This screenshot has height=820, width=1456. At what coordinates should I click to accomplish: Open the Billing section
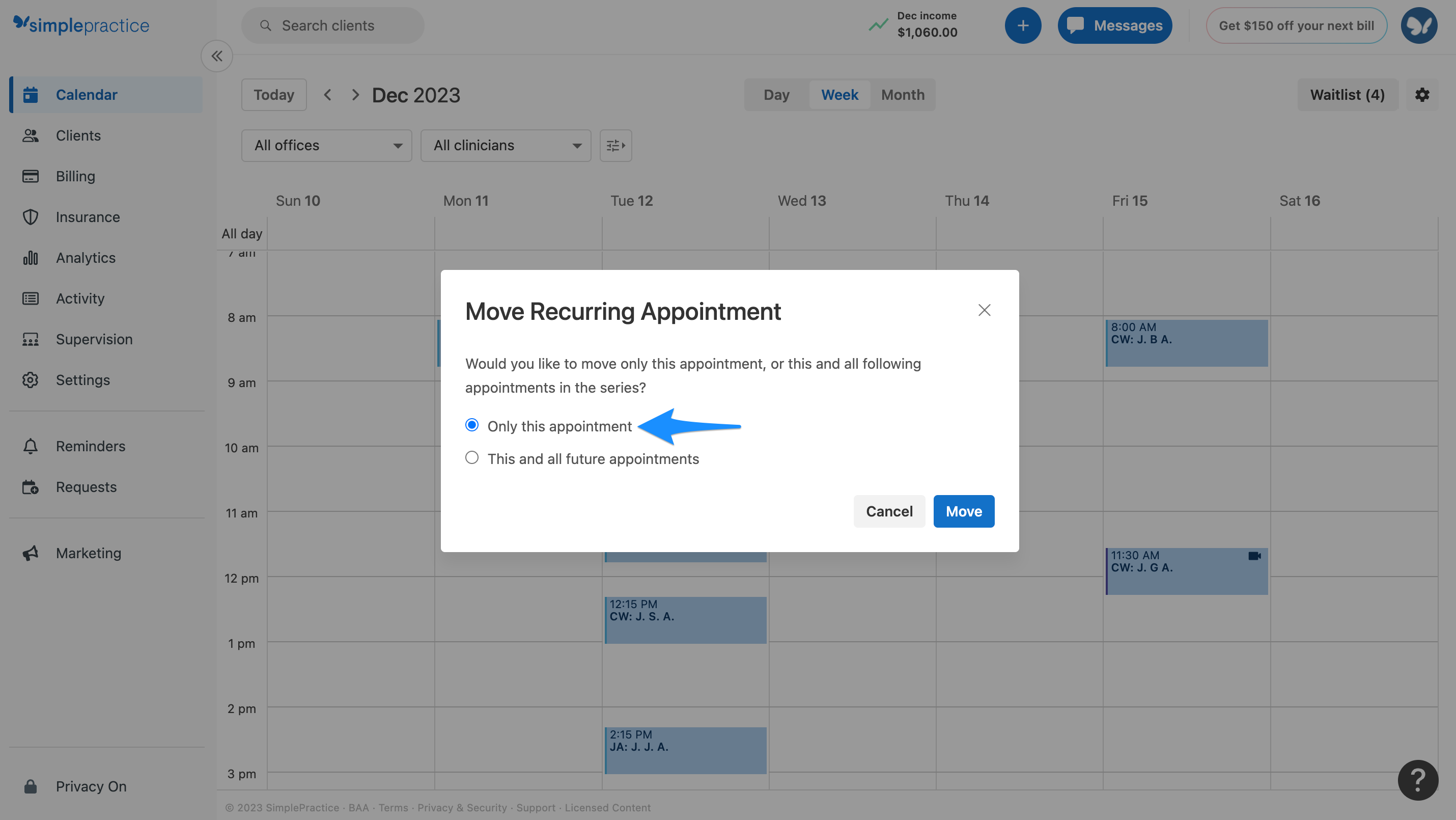coord(75,176)
